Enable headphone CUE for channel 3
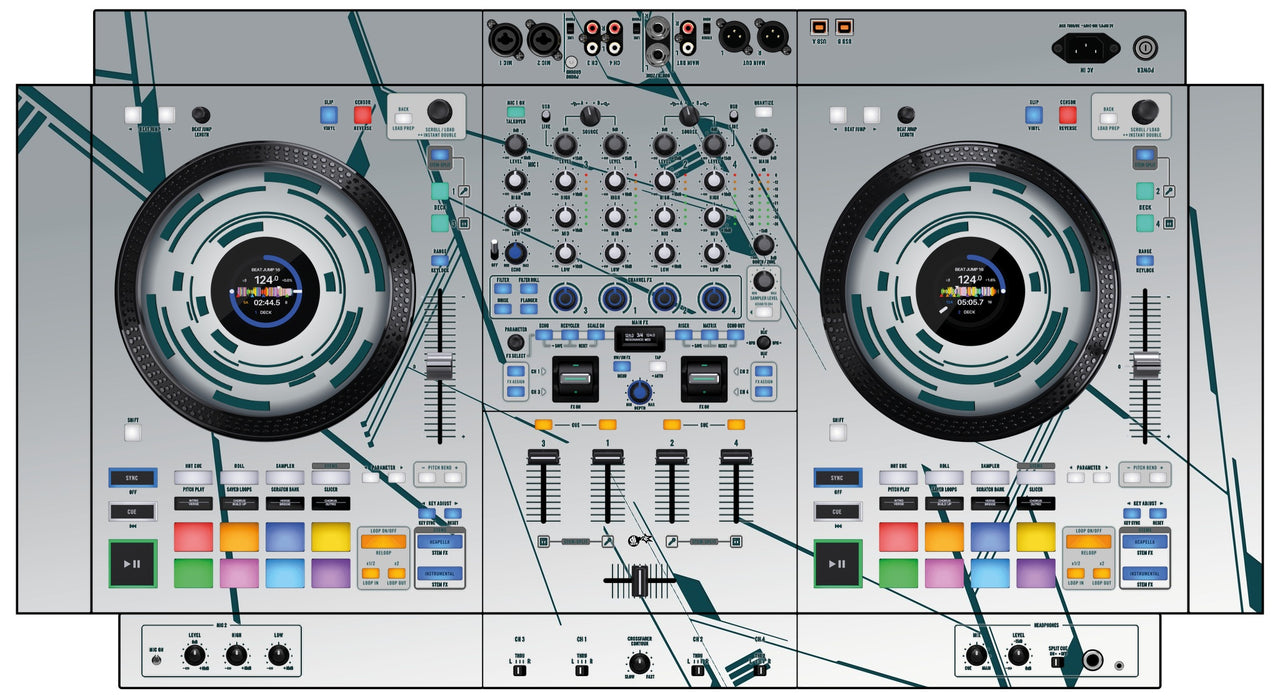 click(x=543, y=425)
